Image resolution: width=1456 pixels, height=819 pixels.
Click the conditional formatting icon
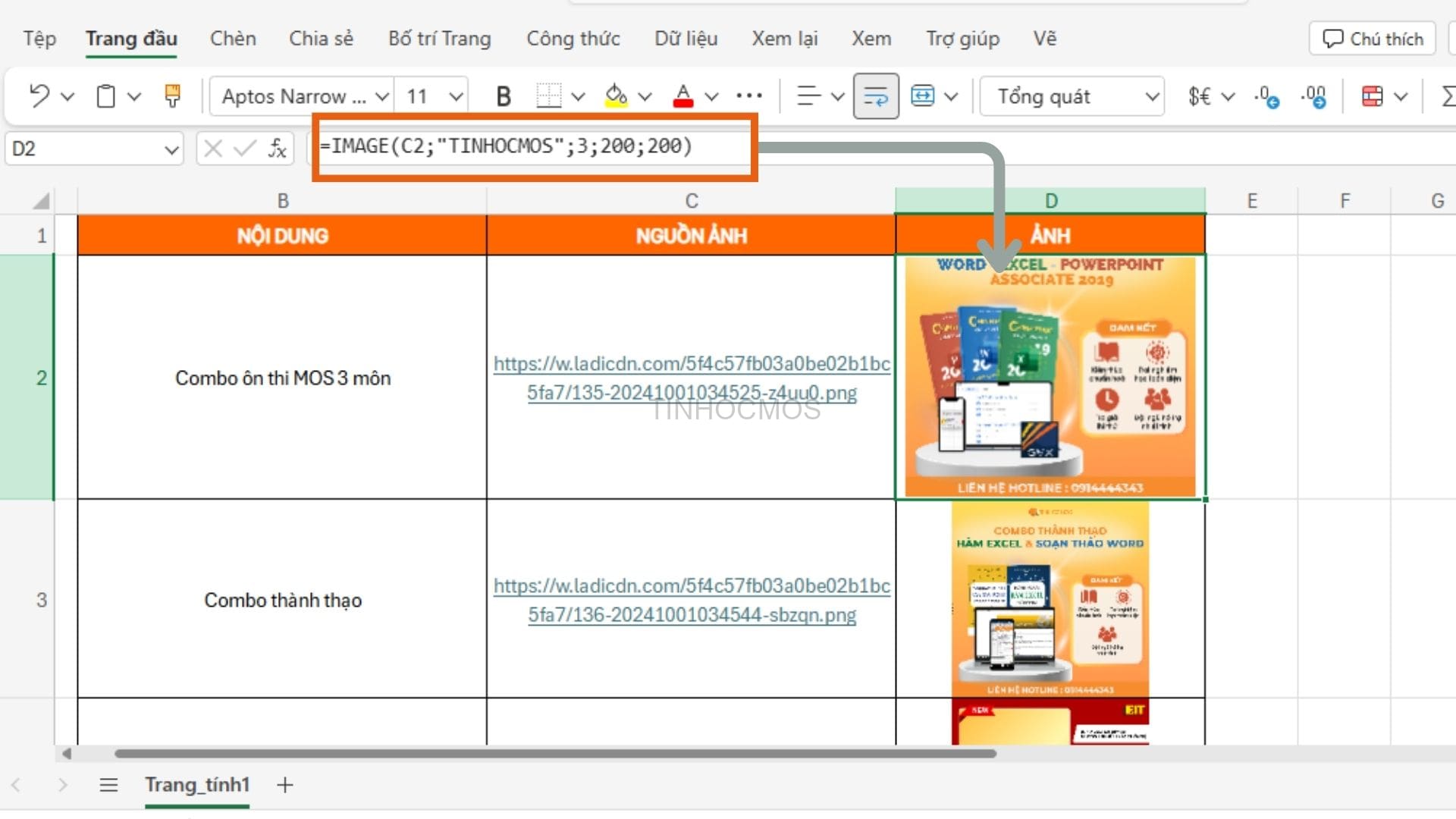click(1372, 96)
